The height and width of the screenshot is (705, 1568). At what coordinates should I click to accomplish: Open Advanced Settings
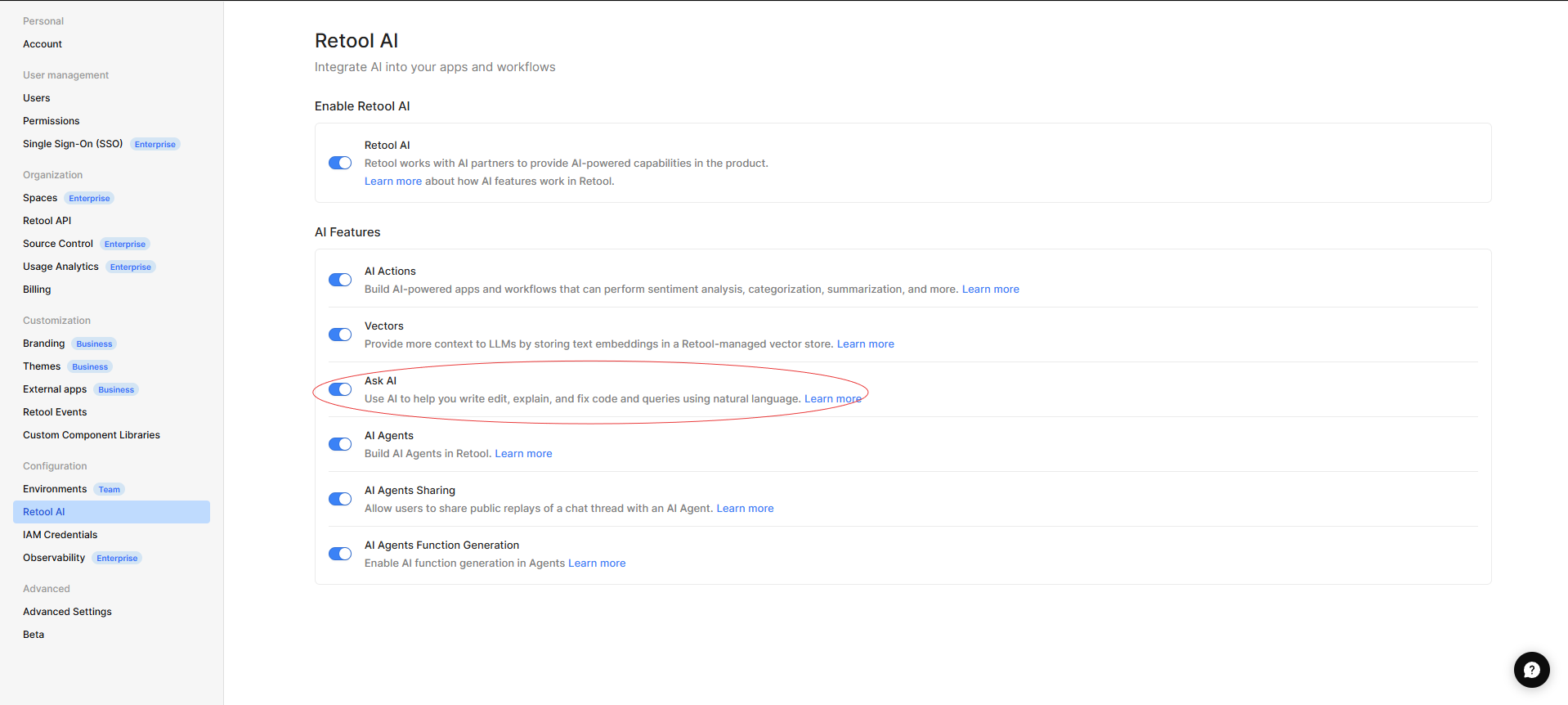coord(67,612)
